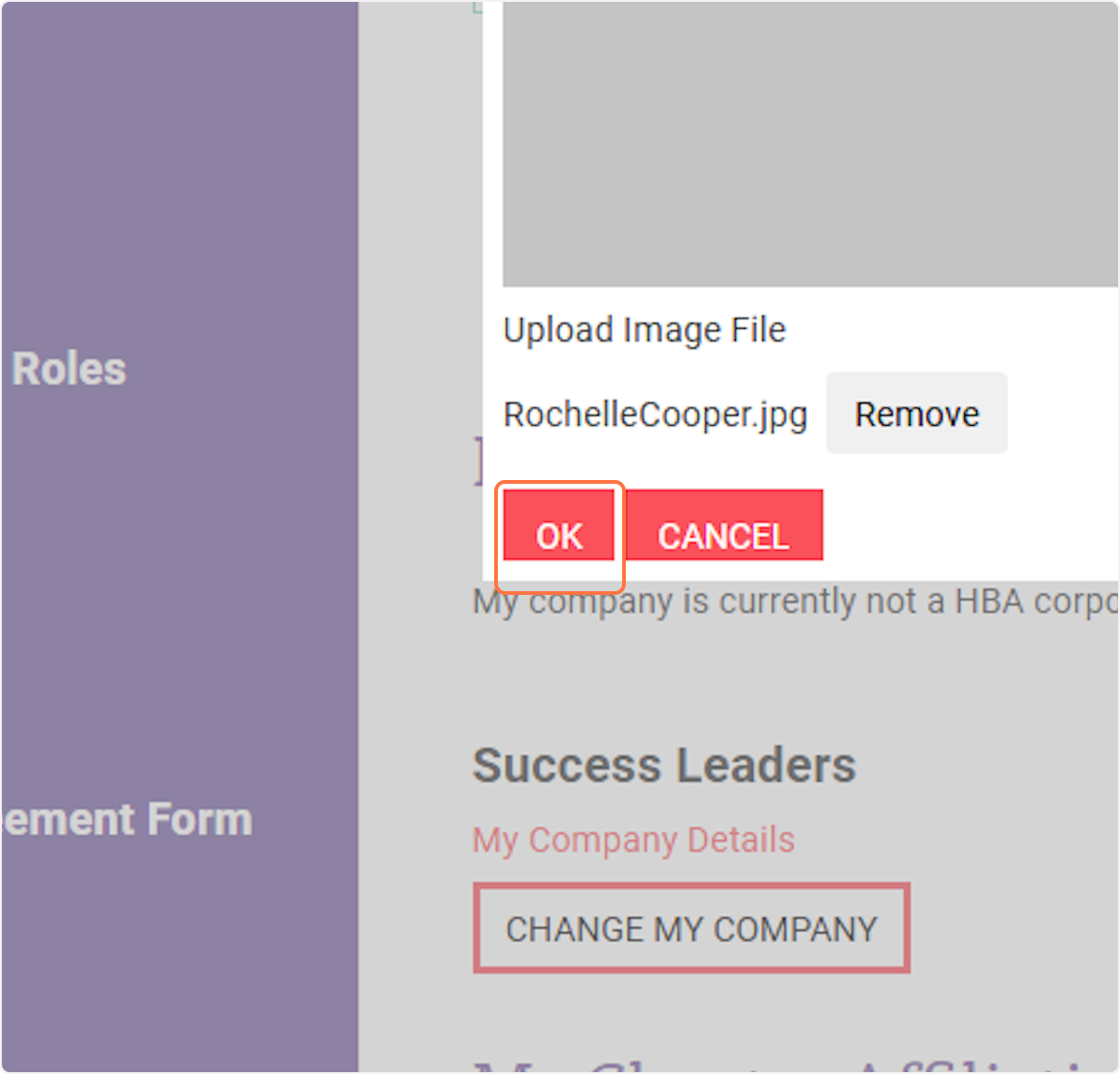Viewport: 1120px width, 1074px height.
Task: Open the Roles sidebar item
Action: [x=68, y=369]
